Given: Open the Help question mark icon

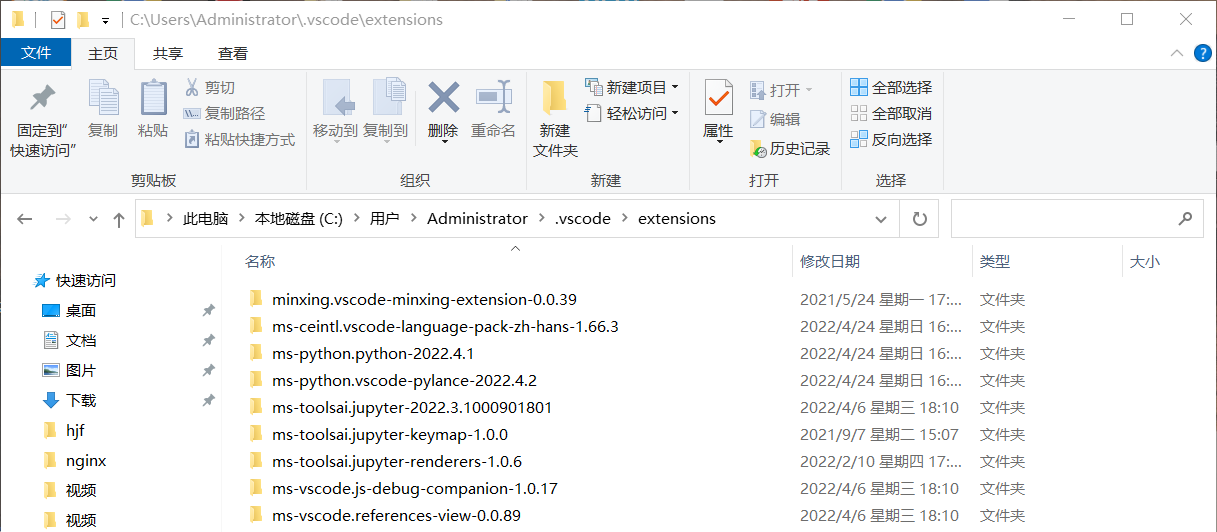Looking at the screenshot, I should (1202, 53).
